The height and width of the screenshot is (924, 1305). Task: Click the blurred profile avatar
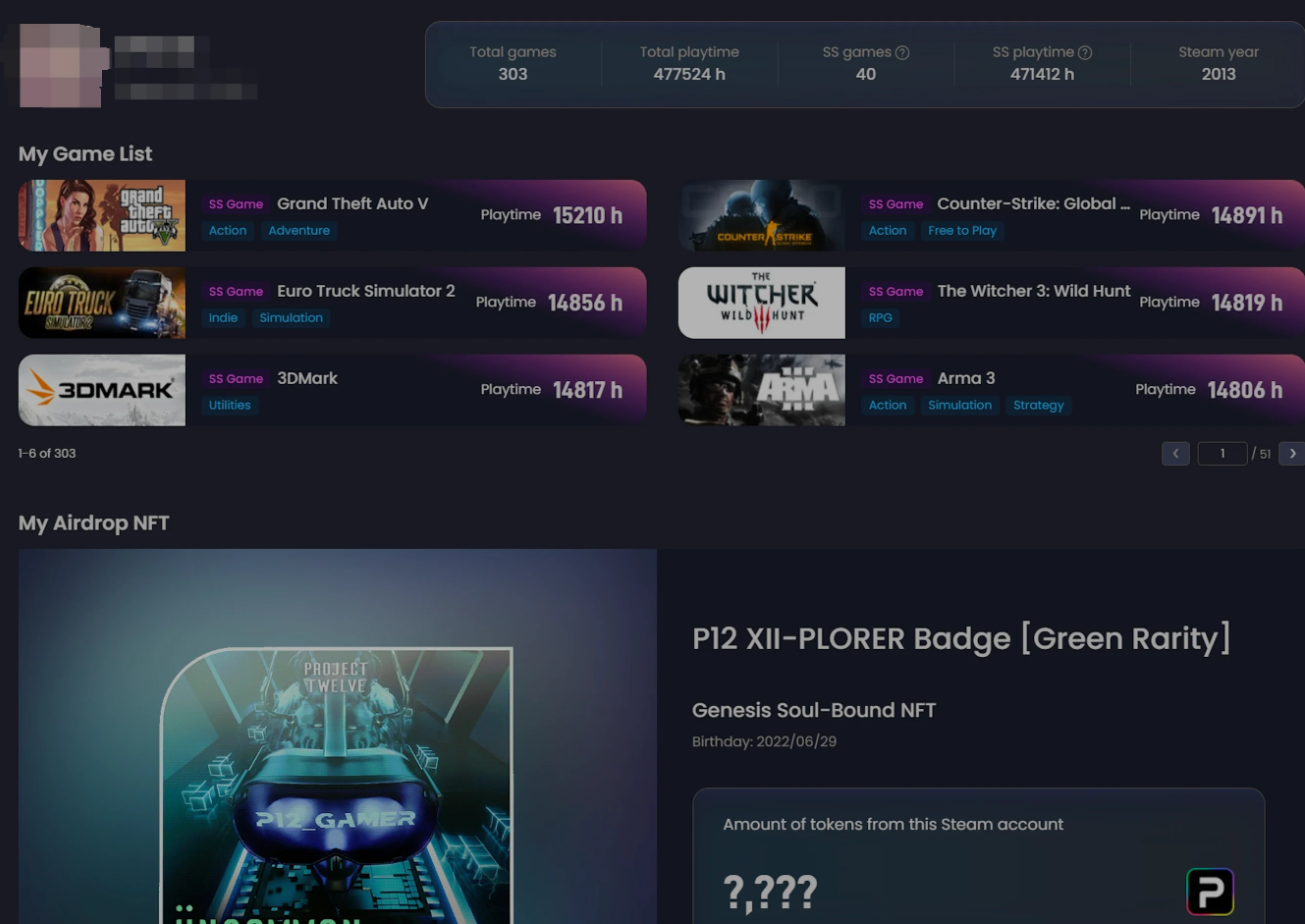point(60,65)
